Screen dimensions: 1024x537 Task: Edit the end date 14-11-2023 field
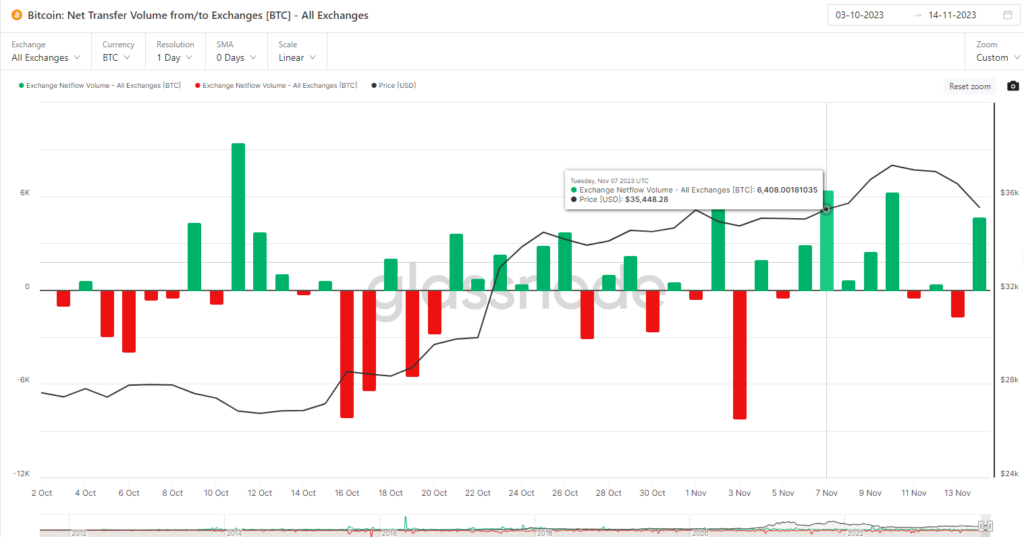[x=952, y=15]
